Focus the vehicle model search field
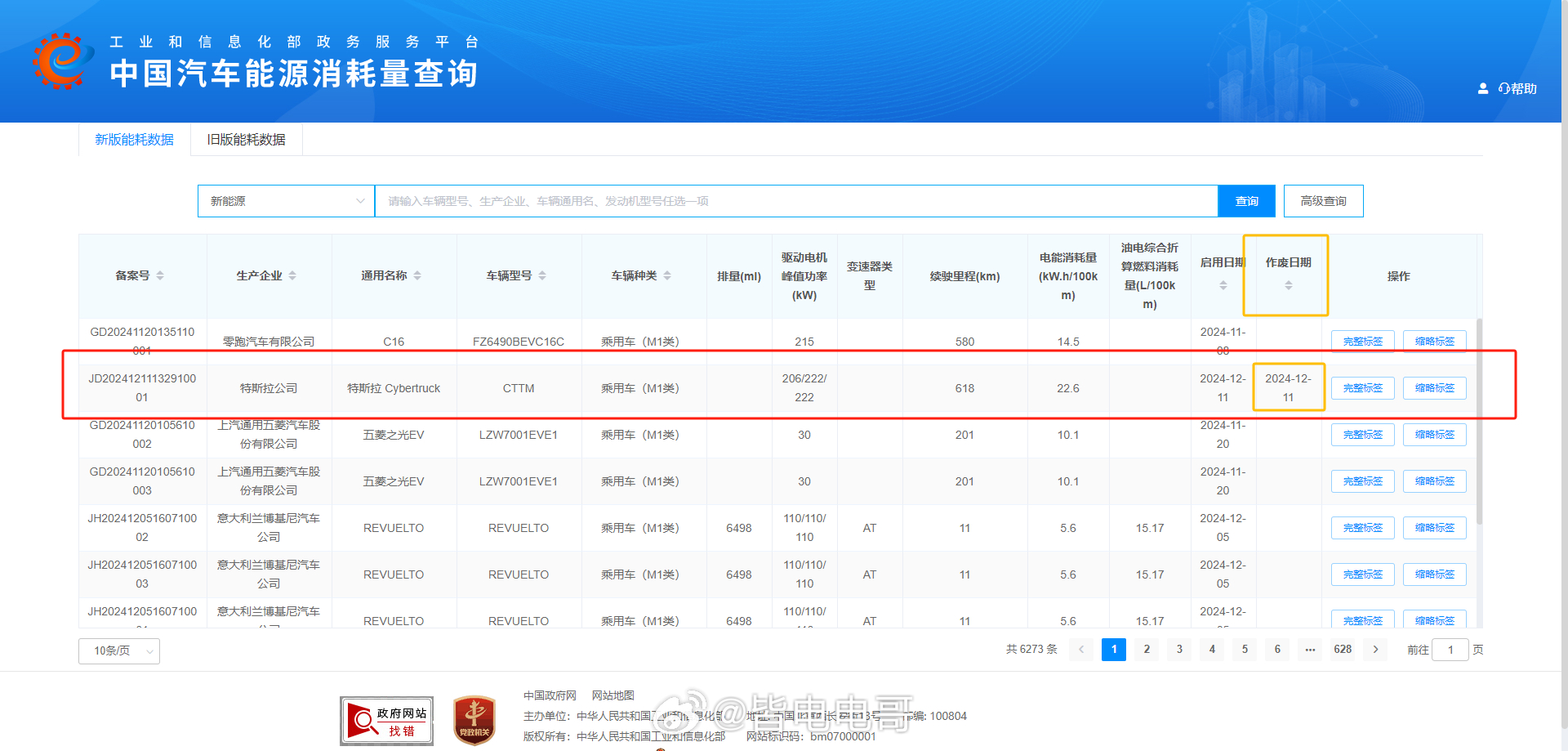This screenshot has width=1568, height=751. pos(796,201)
